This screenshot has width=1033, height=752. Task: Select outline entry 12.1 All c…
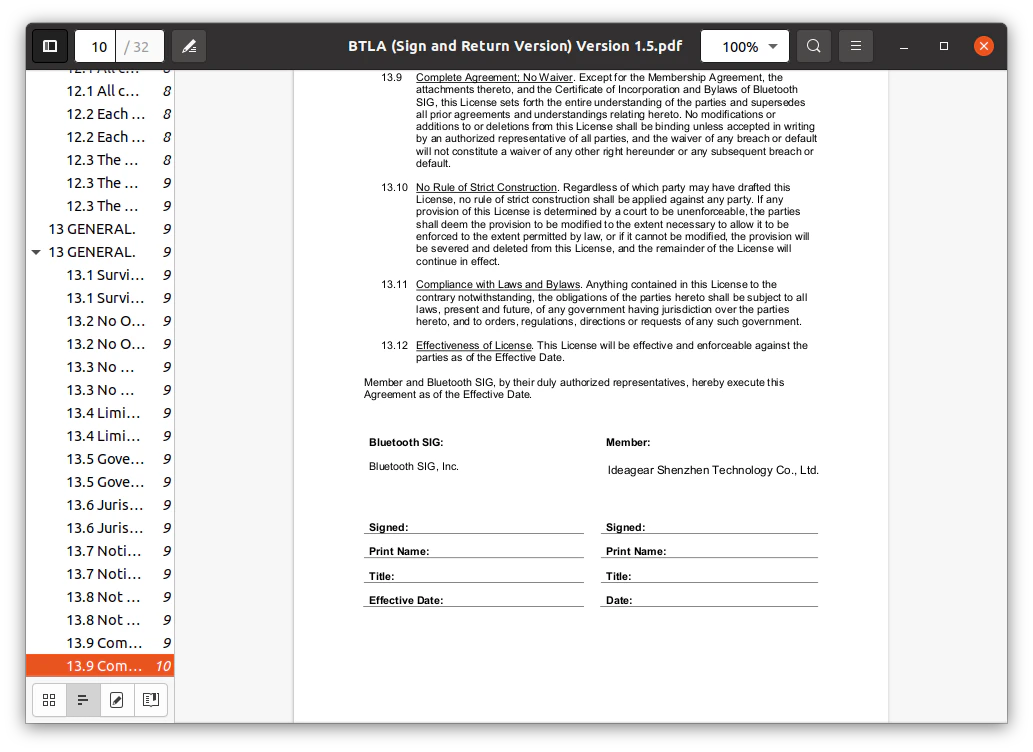(100, 91)
